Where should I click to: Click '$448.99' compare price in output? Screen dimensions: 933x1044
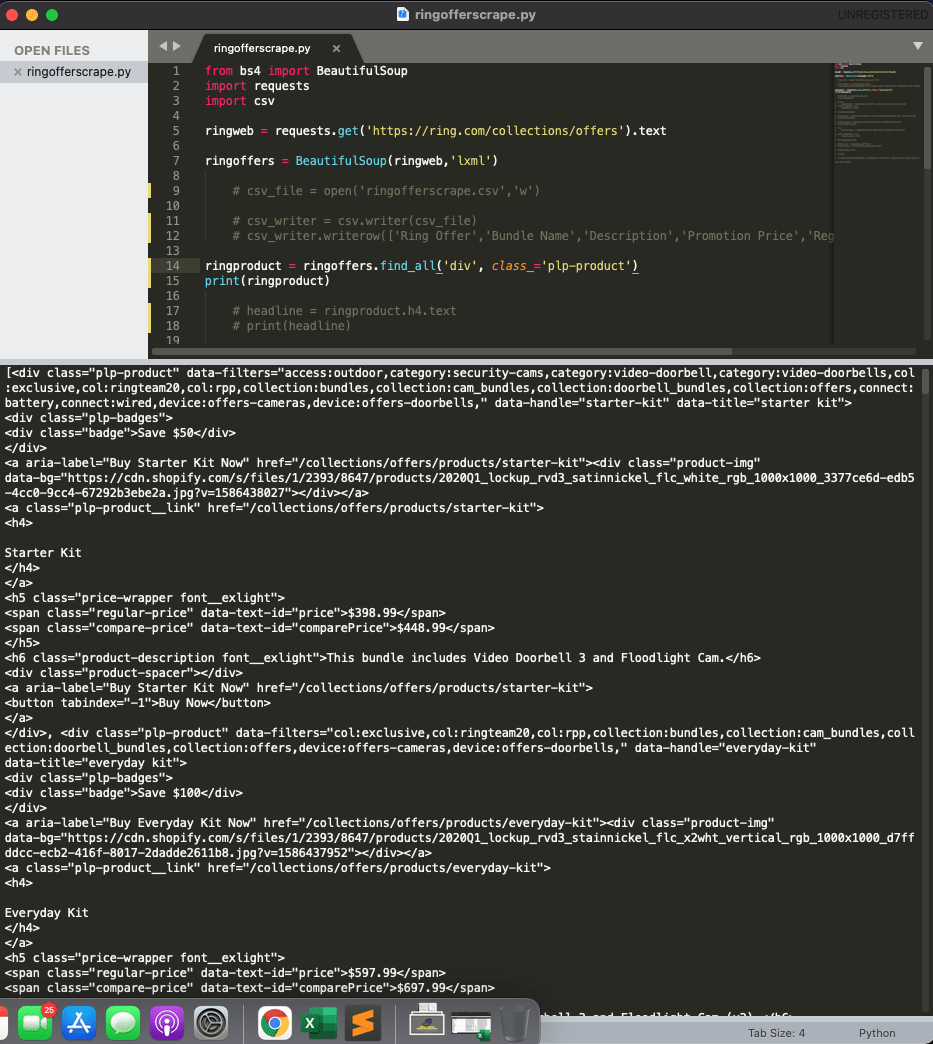coord(422,628)
